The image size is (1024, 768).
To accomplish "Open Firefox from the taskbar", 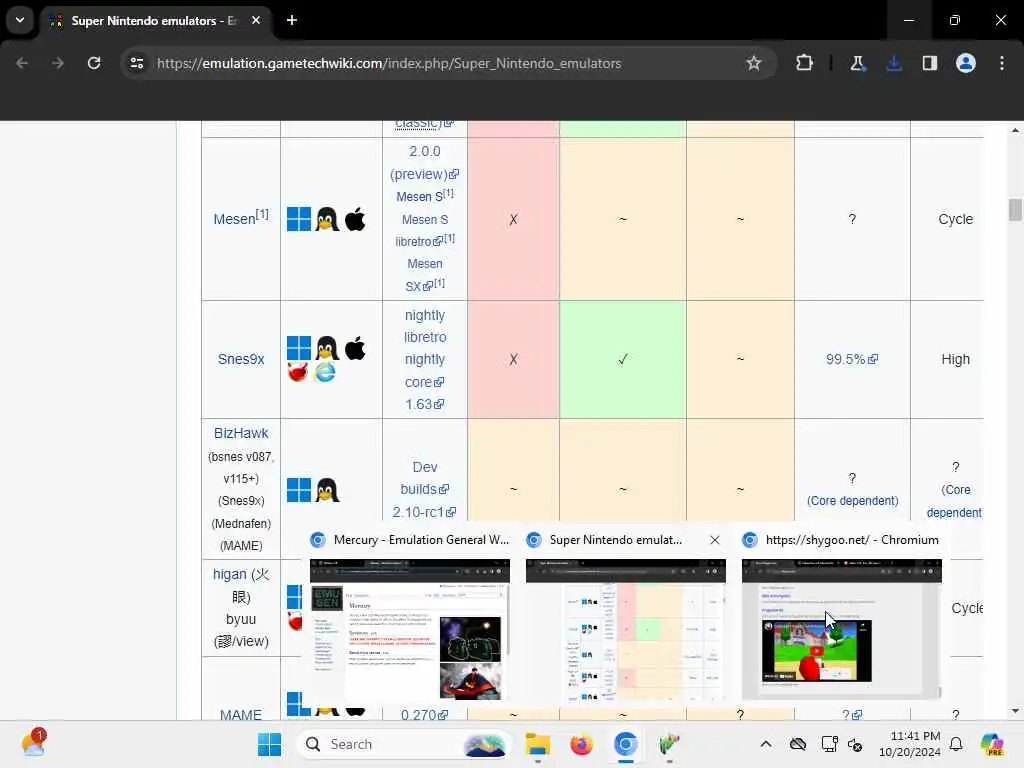I will [x=581, y=744].
